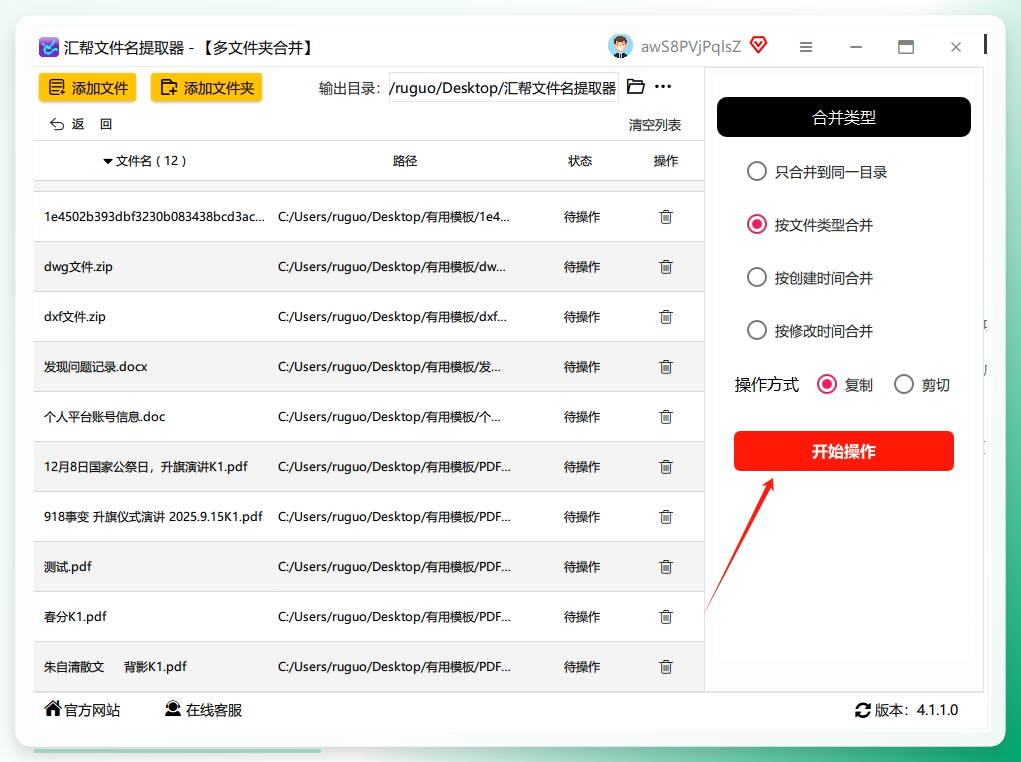Click the app logo icon in title bar

click(49, 47)
